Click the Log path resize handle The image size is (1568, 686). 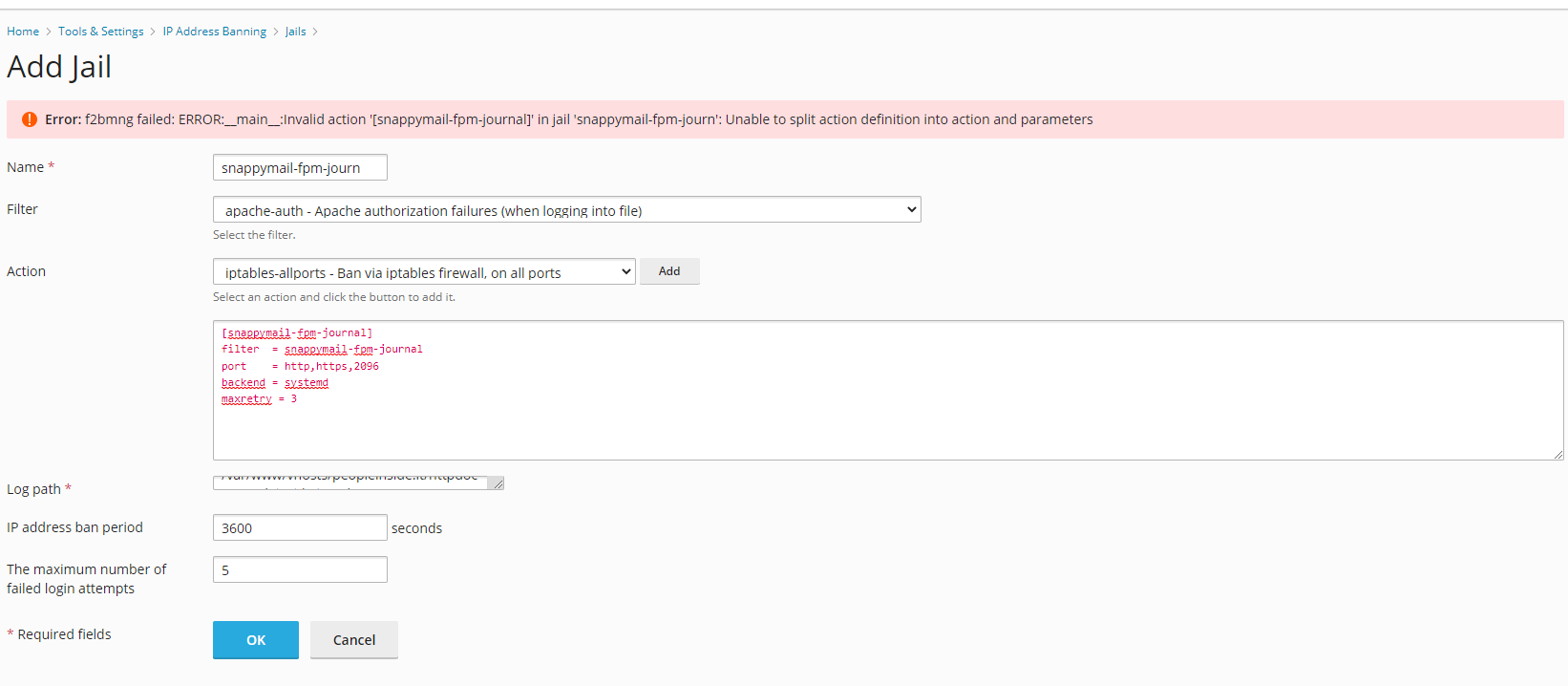497,483
